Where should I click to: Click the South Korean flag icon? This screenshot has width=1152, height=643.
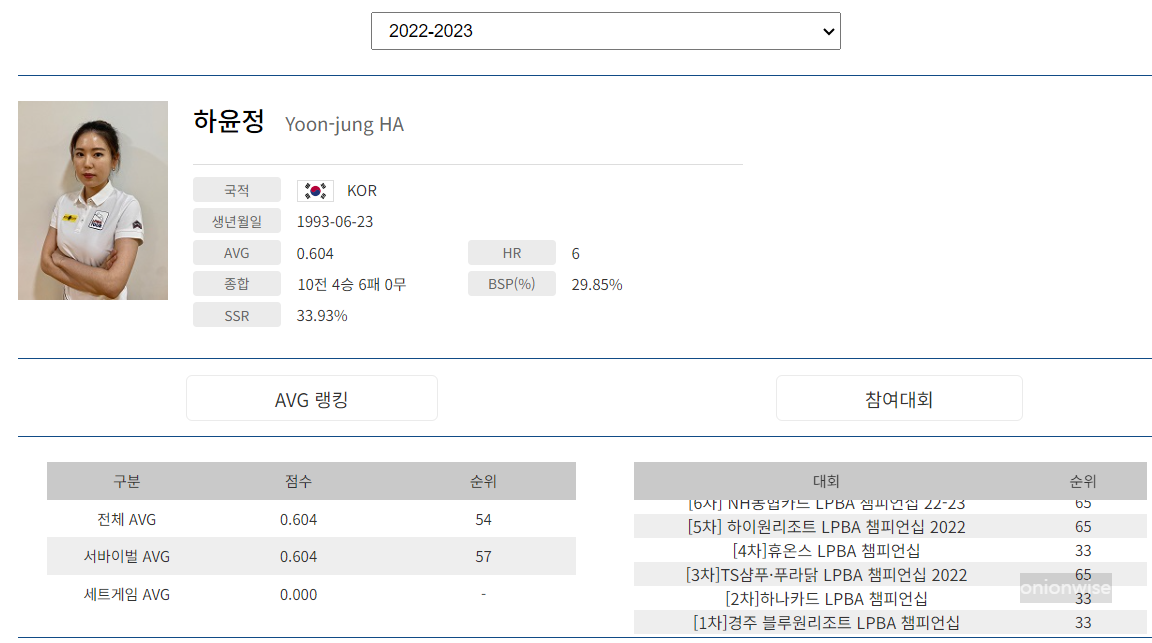click(x=315, y=190)
